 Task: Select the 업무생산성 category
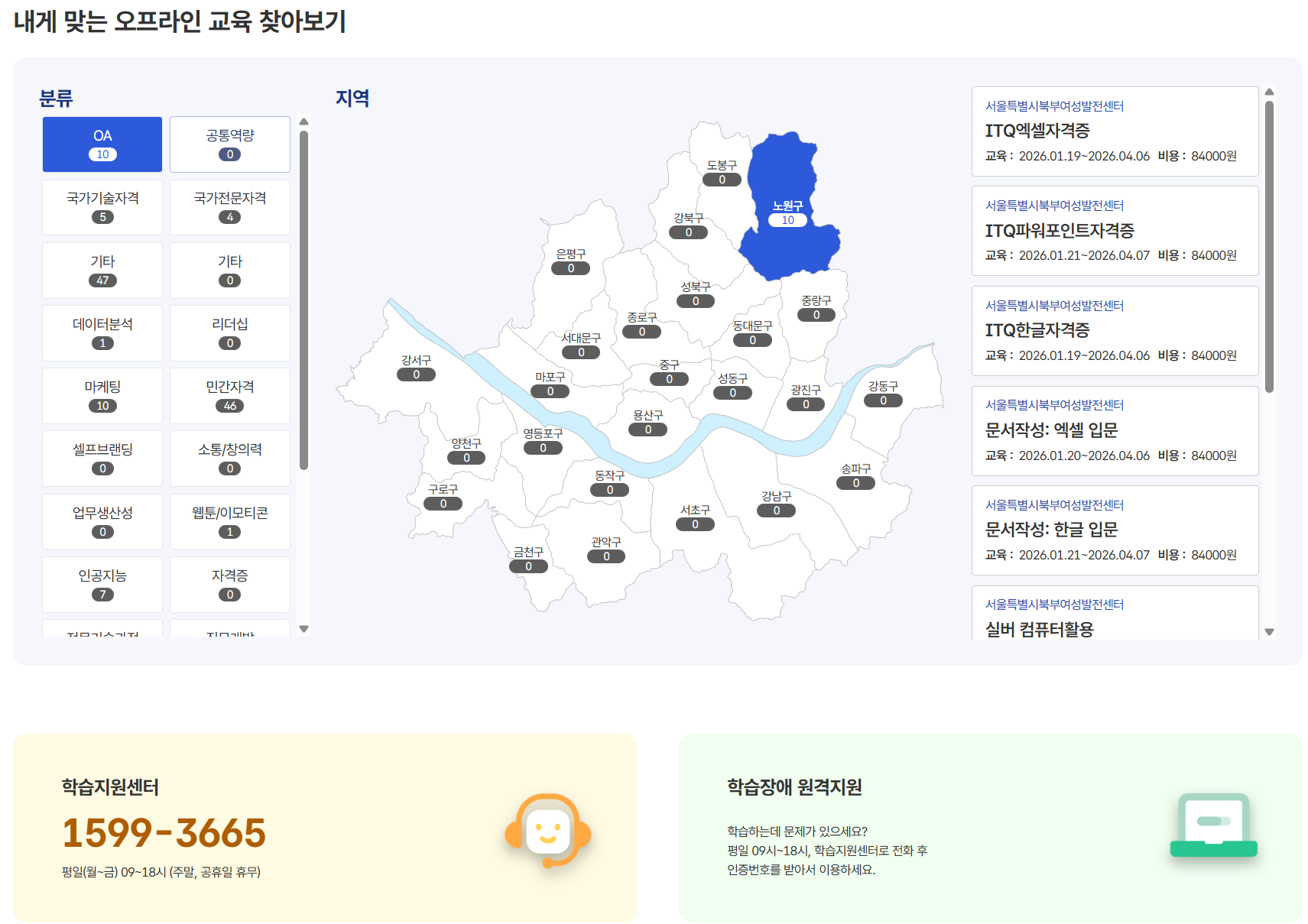[x=102, y=522]
